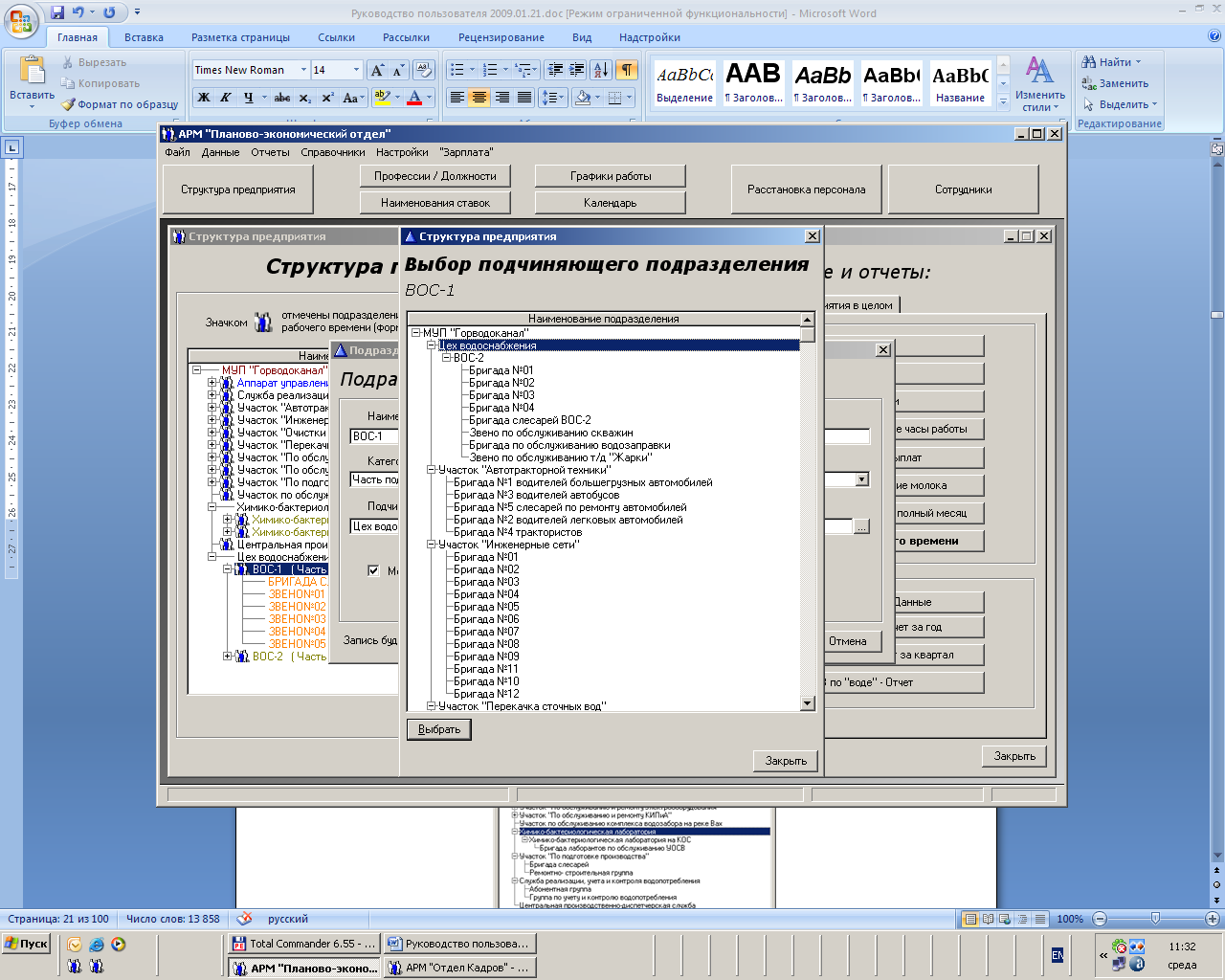Screen dimensions: 1225x980
Task: Center the text alignment
Action: [x=479, y=98]
